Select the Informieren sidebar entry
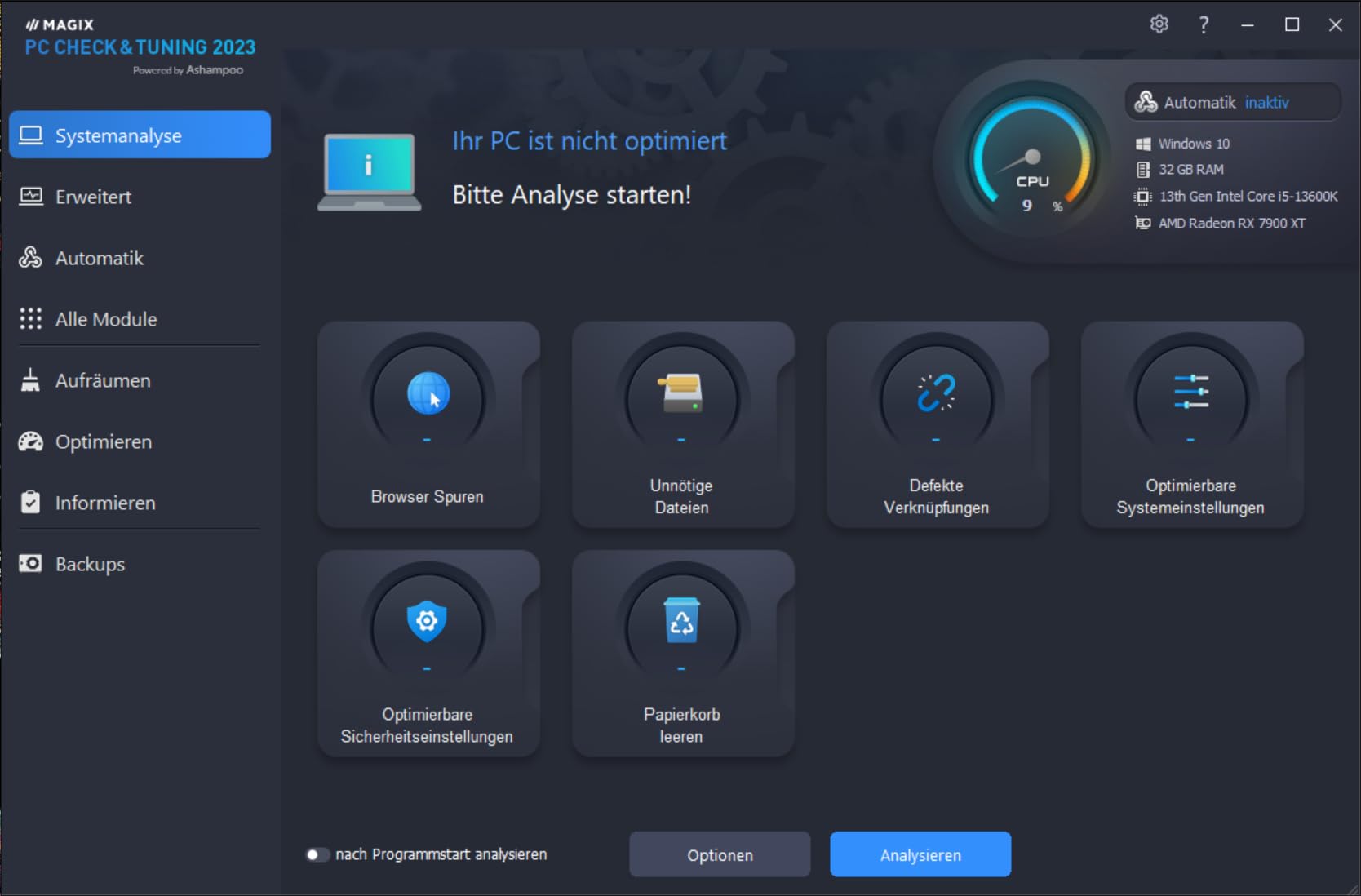This screenshot has width=1361, height=896. tap(140, 503)
